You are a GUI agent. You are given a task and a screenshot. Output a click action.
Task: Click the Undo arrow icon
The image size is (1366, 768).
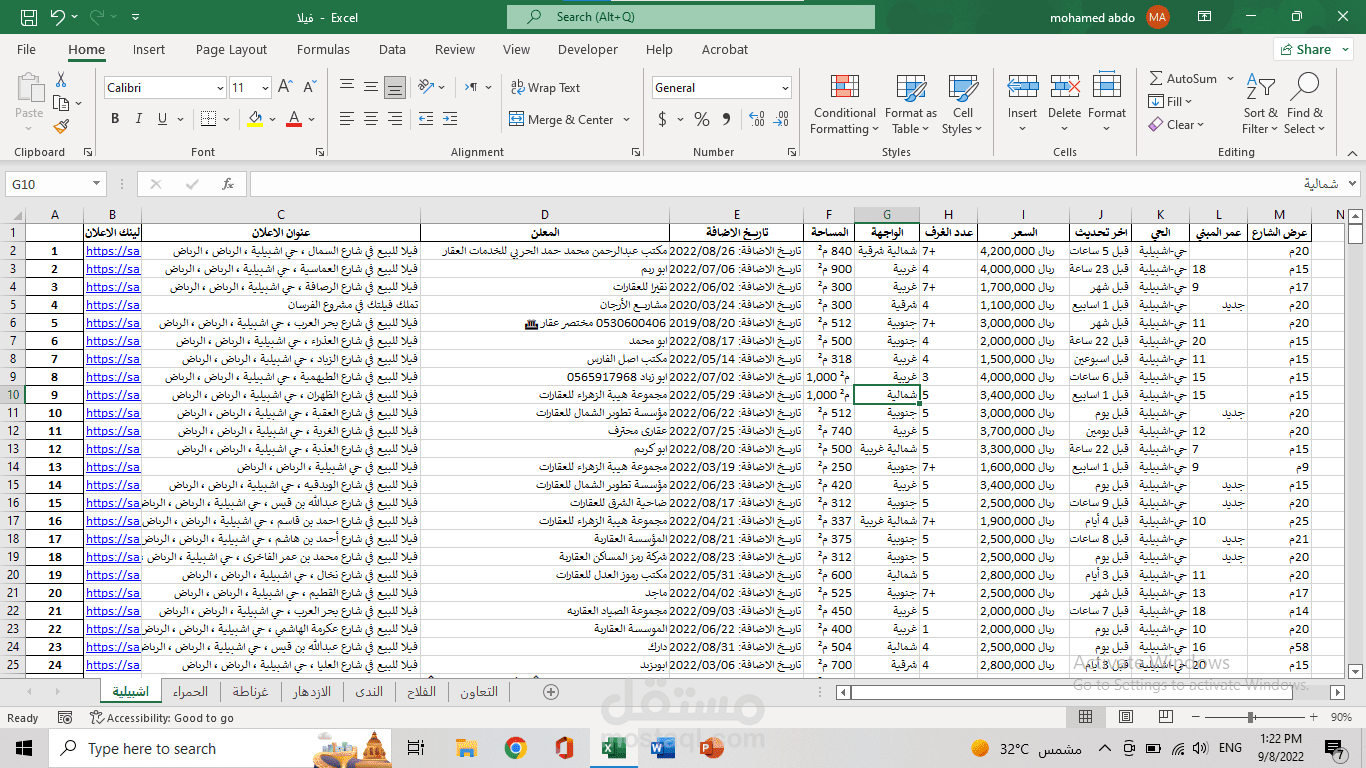point(57,17)
